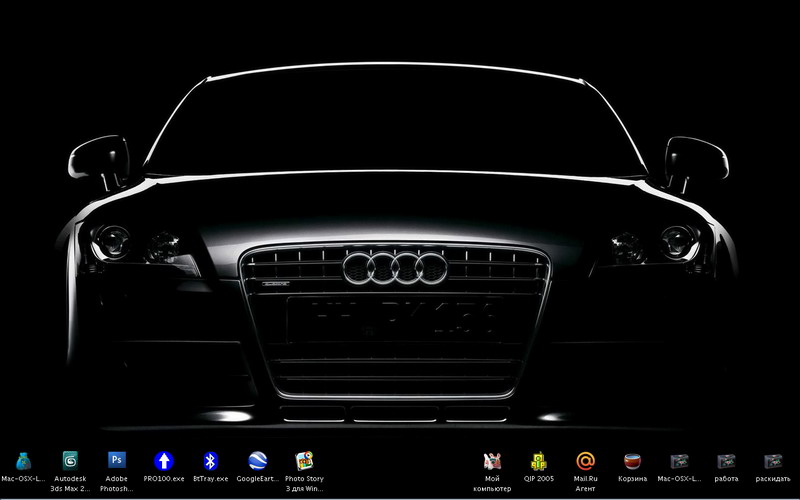The image size is (800, 500).
Task: Click the Audi four-rings emblem on wallpaper
Action: (x=392, y=267)
